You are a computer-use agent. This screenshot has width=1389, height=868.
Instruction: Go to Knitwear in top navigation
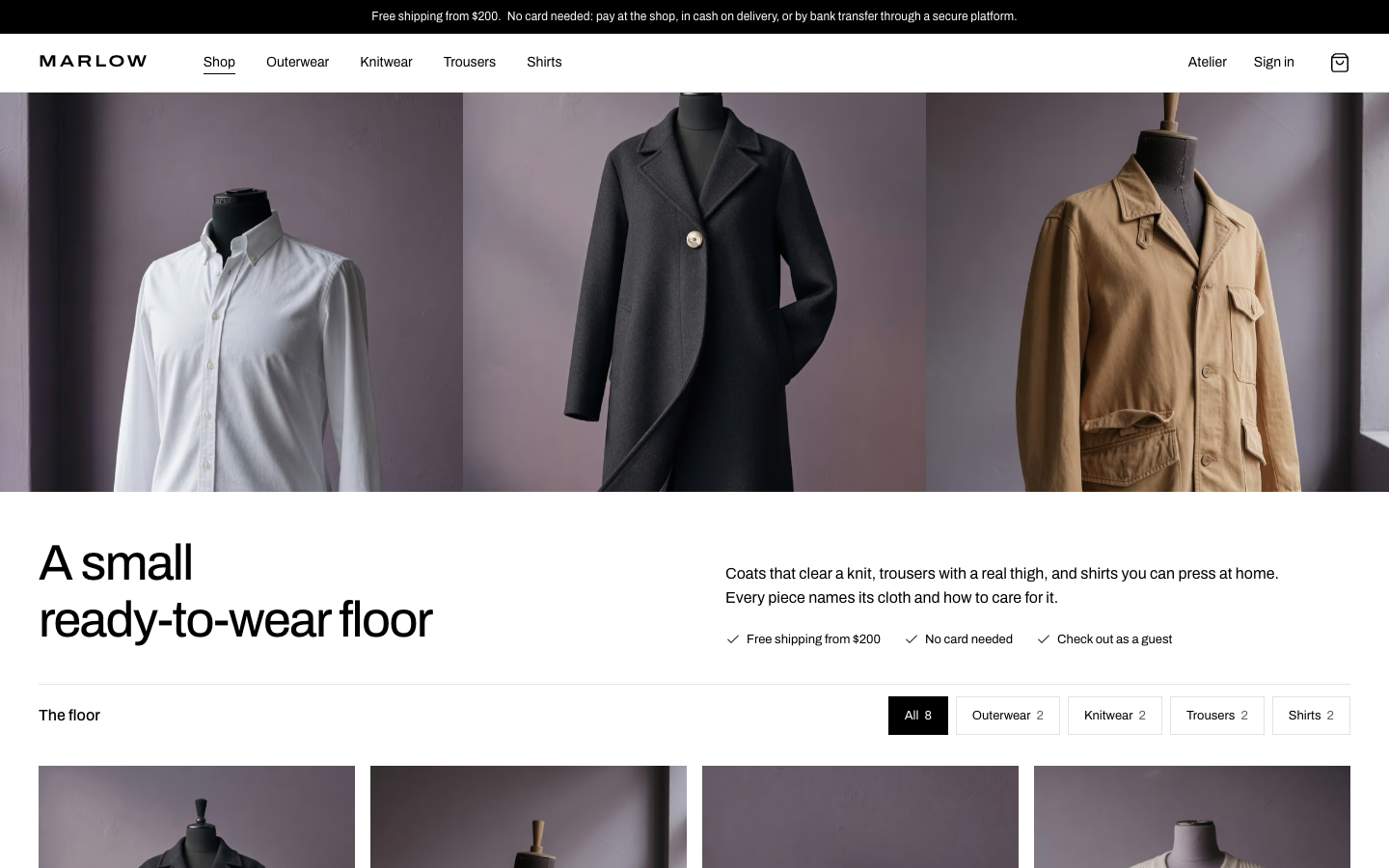coord(386,63)
